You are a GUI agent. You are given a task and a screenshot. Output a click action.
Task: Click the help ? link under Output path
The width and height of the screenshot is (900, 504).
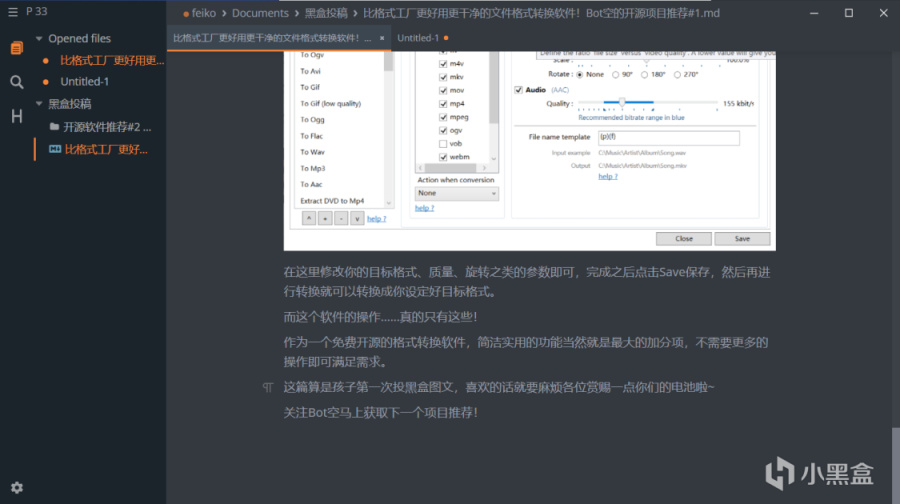(608, 176)
